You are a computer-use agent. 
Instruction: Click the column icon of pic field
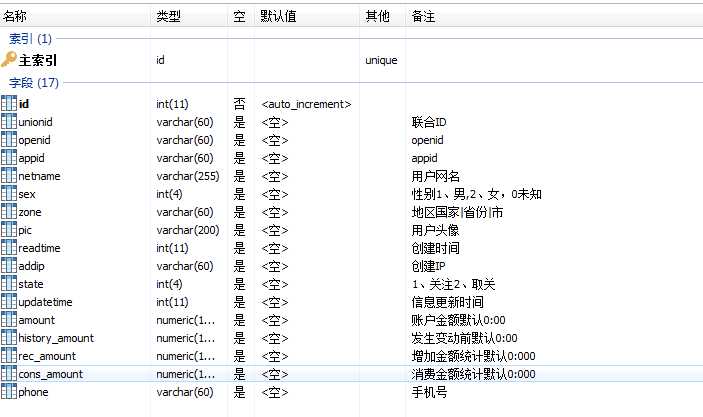(9, 230)
